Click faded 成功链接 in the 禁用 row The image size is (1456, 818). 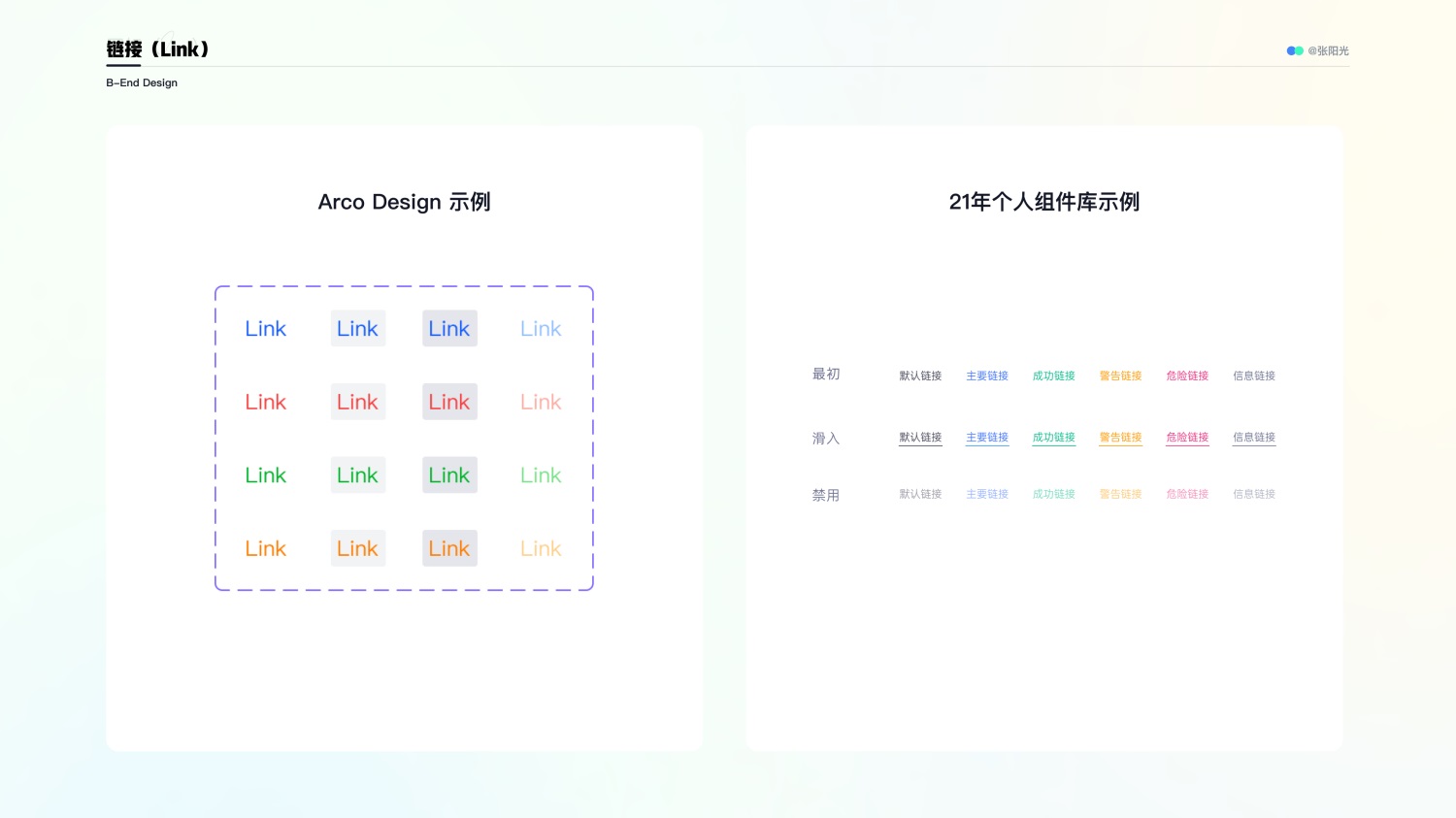point(1054,494)
